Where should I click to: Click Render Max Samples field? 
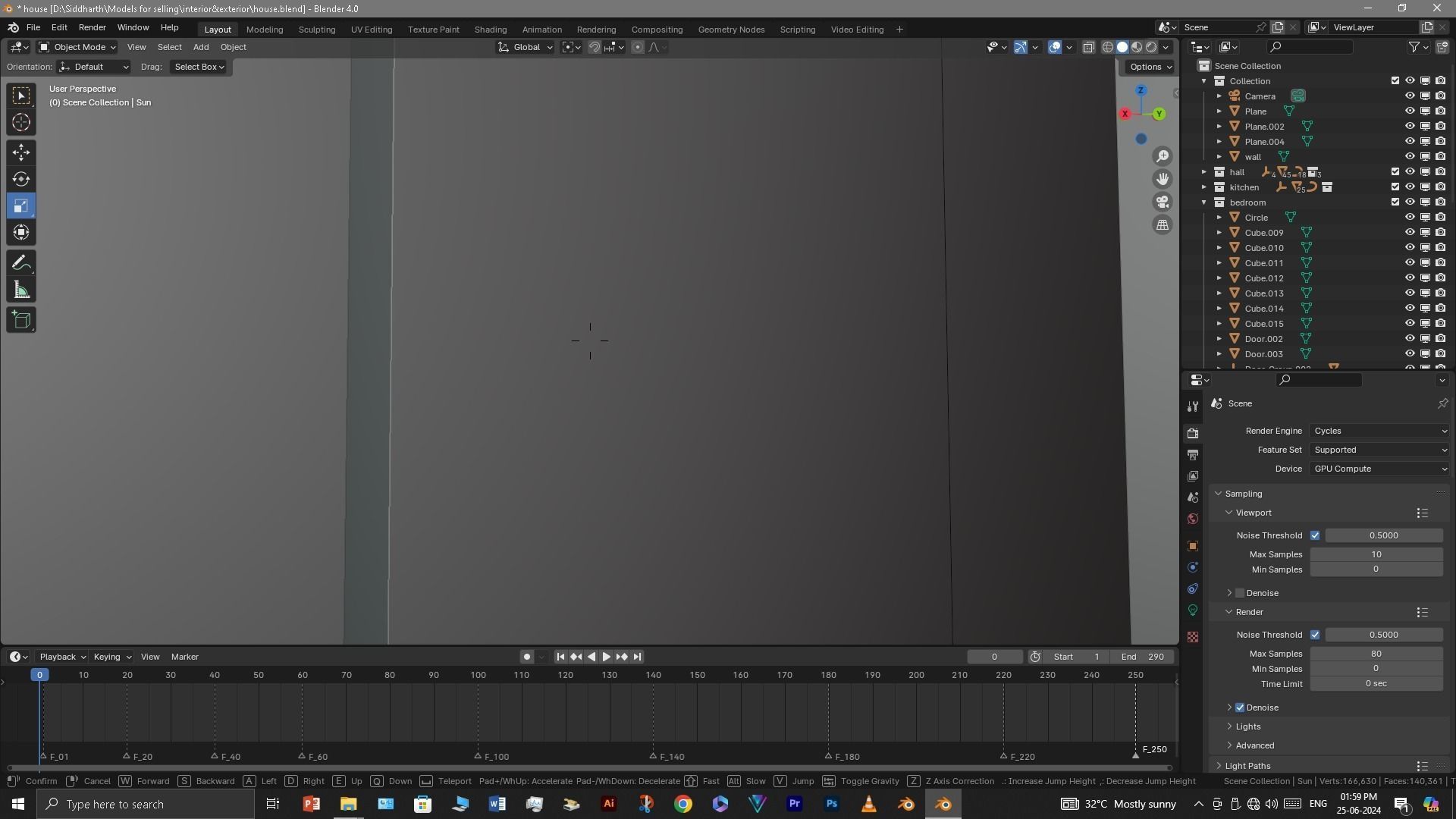pyautogui.click(x=1376, y=654)
